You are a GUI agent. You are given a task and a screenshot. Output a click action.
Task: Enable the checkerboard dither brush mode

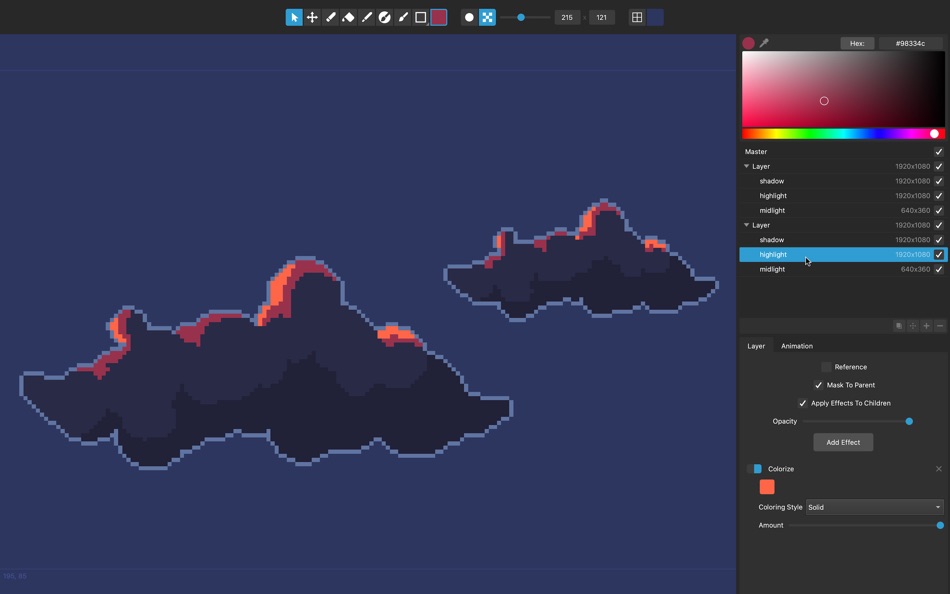point(487,17)
